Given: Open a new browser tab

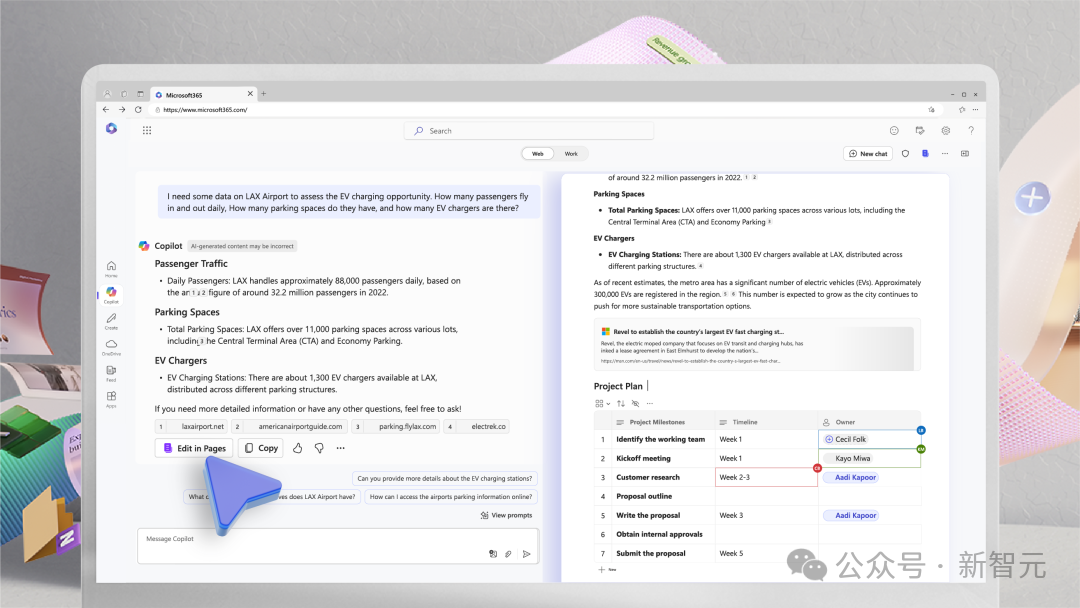Looking at the screenshot, I should click(263, 94).
